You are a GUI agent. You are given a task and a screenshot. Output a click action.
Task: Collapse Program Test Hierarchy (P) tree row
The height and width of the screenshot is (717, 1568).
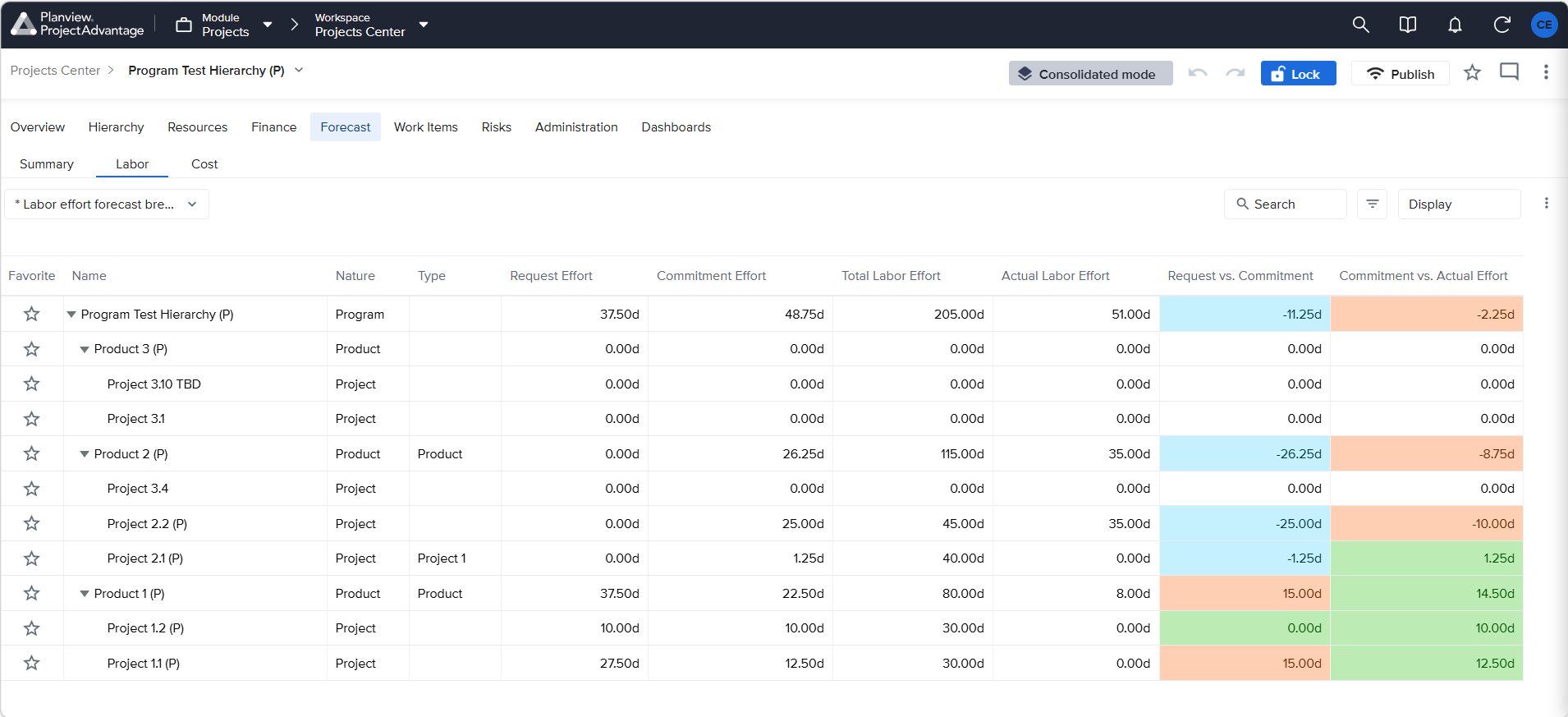click(x=71, y=315)
